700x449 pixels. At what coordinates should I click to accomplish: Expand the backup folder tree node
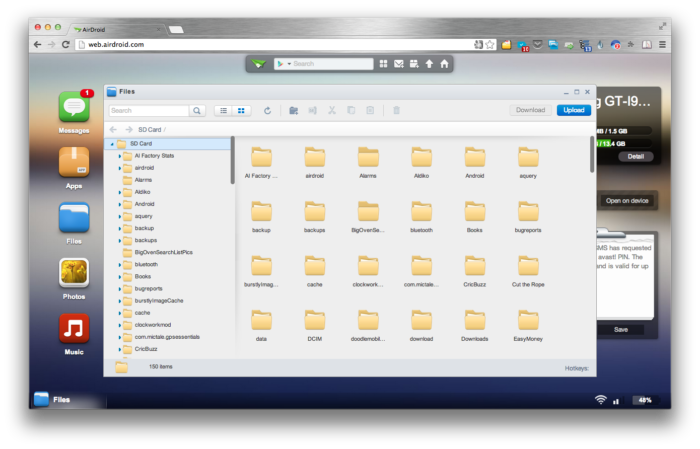pos(120,228)
